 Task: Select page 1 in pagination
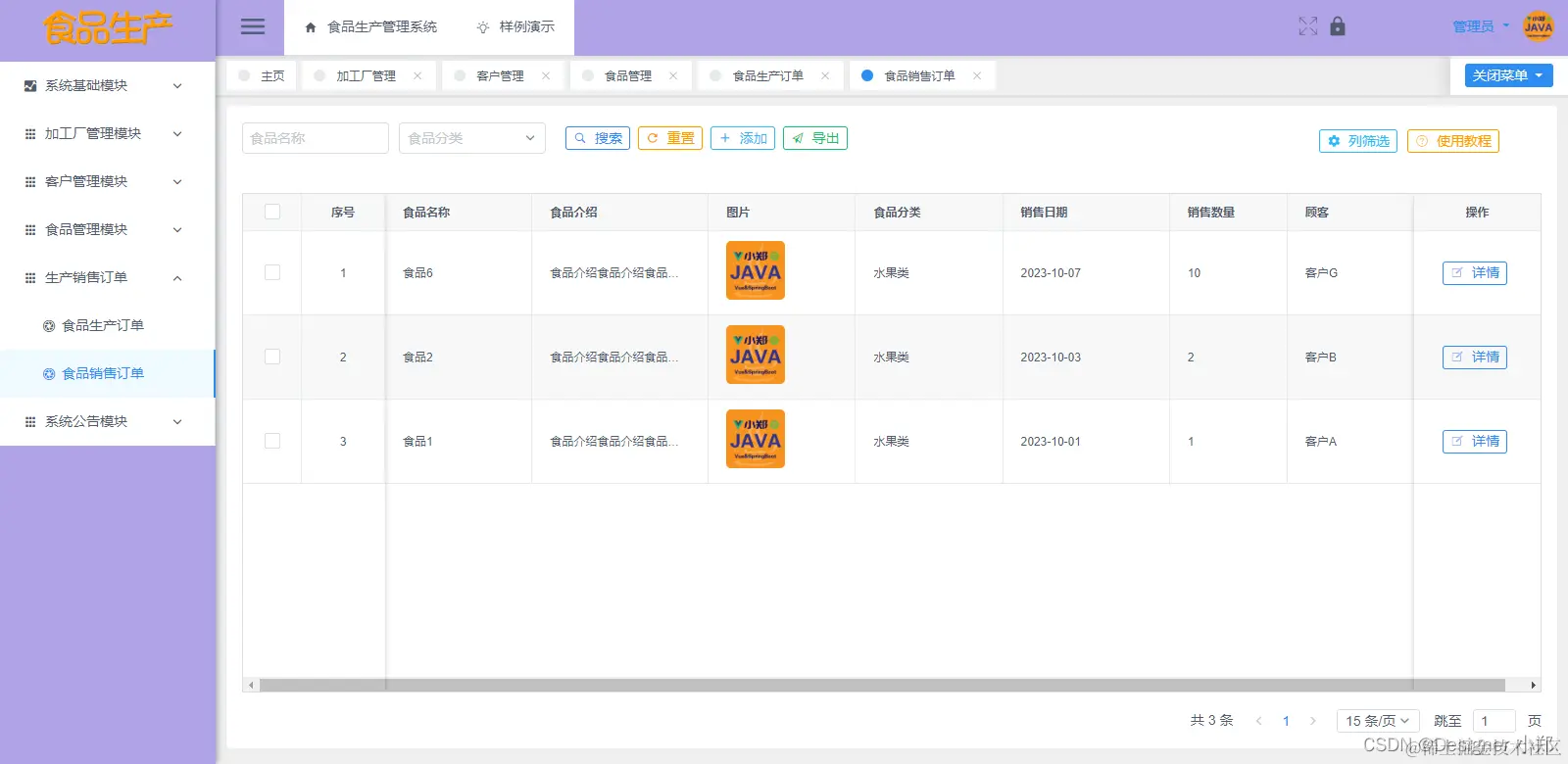(1286, 721)
